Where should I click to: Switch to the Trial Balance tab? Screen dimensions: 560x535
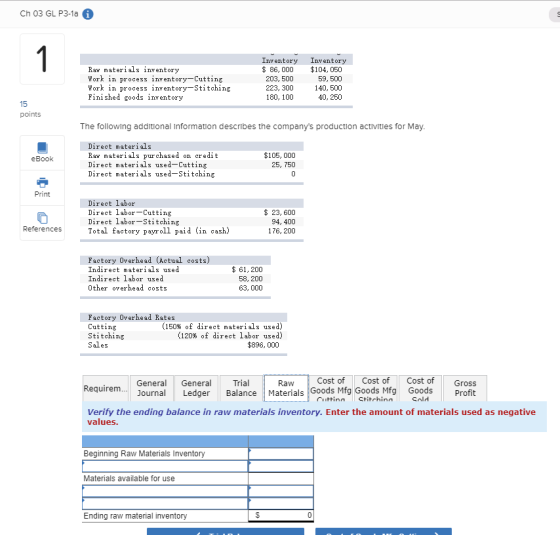tap(241, 388)
